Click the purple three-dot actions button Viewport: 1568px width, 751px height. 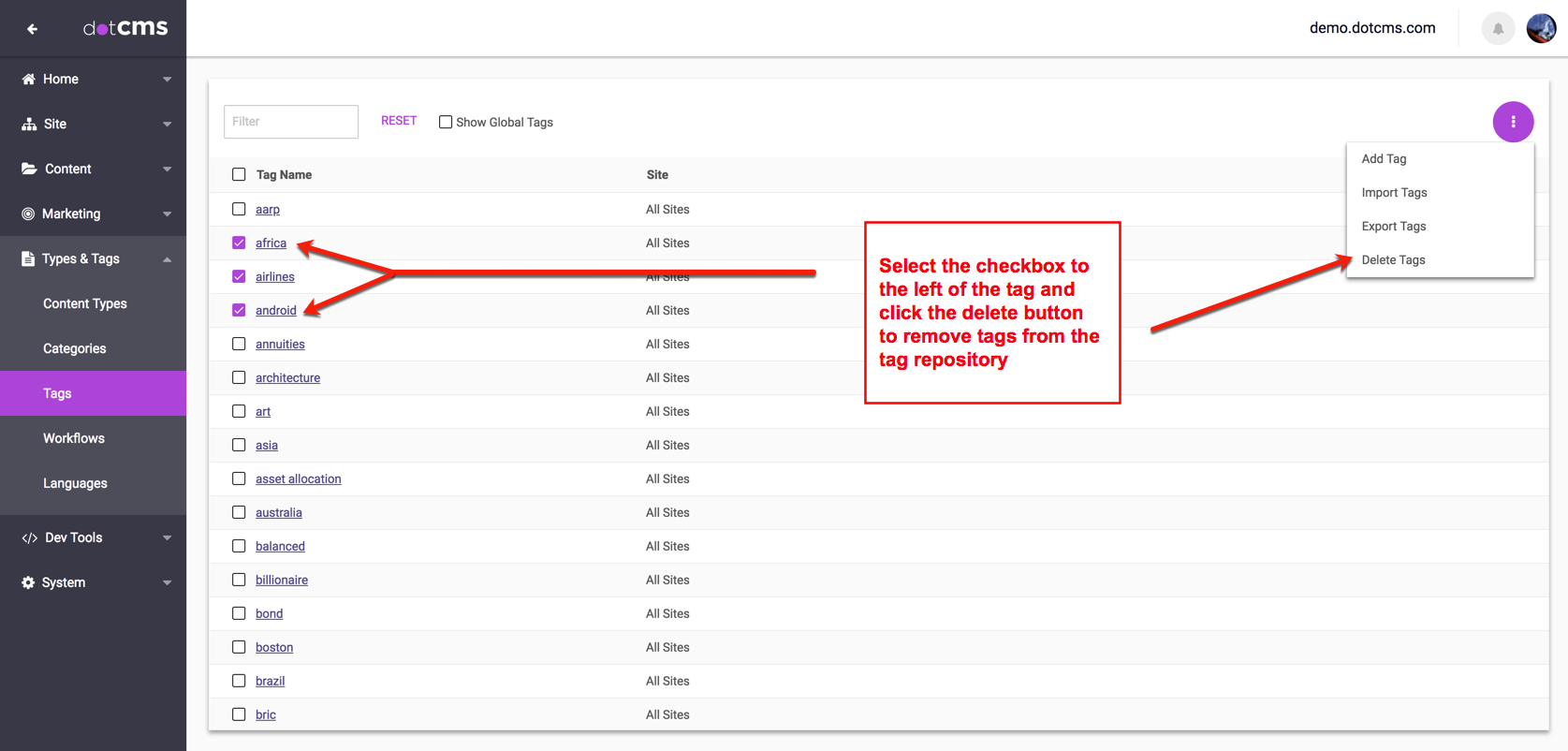tap(1513, 122)
